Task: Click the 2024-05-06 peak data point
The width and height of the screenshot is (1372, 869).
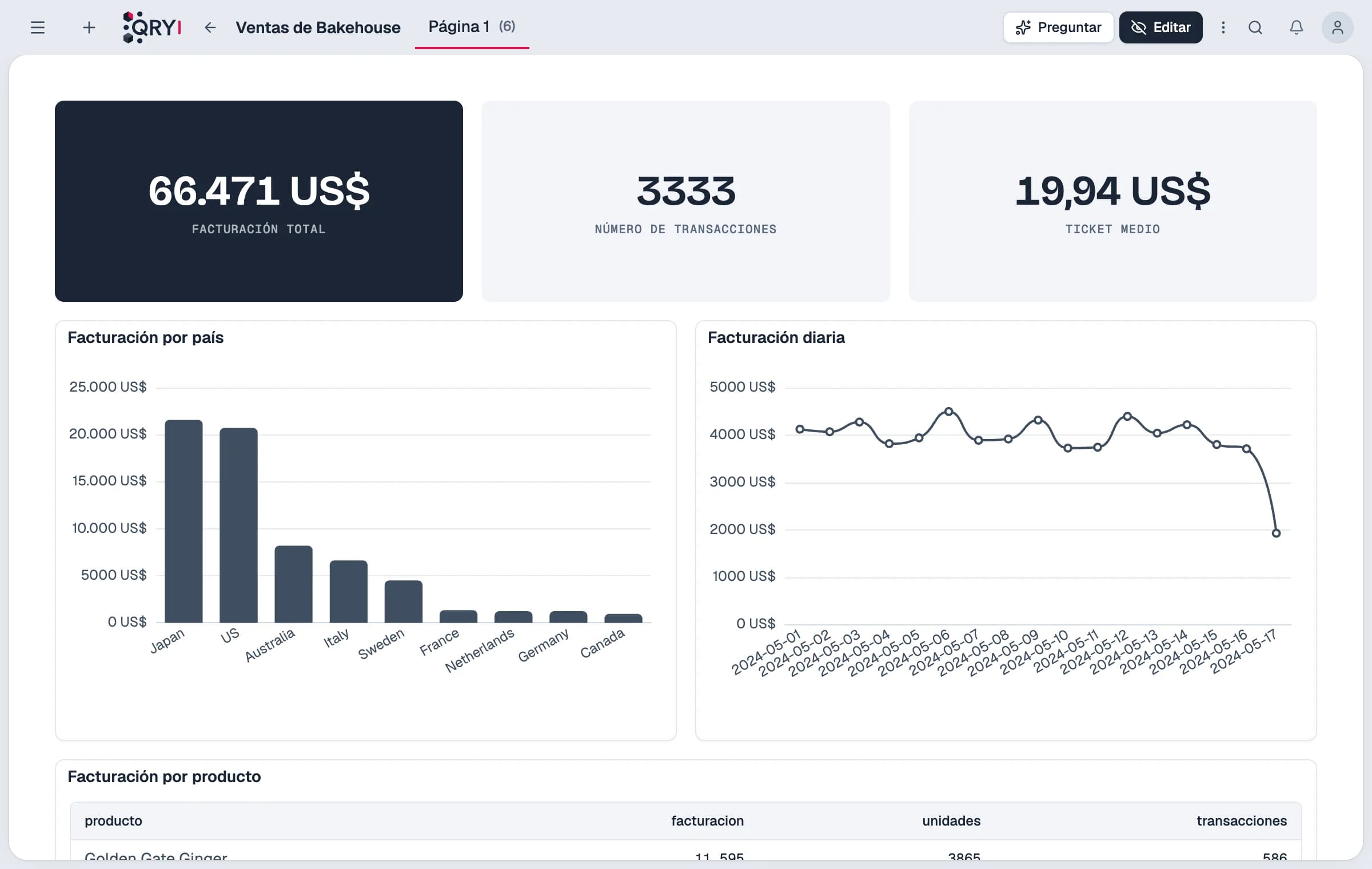Action: (948, 412)
